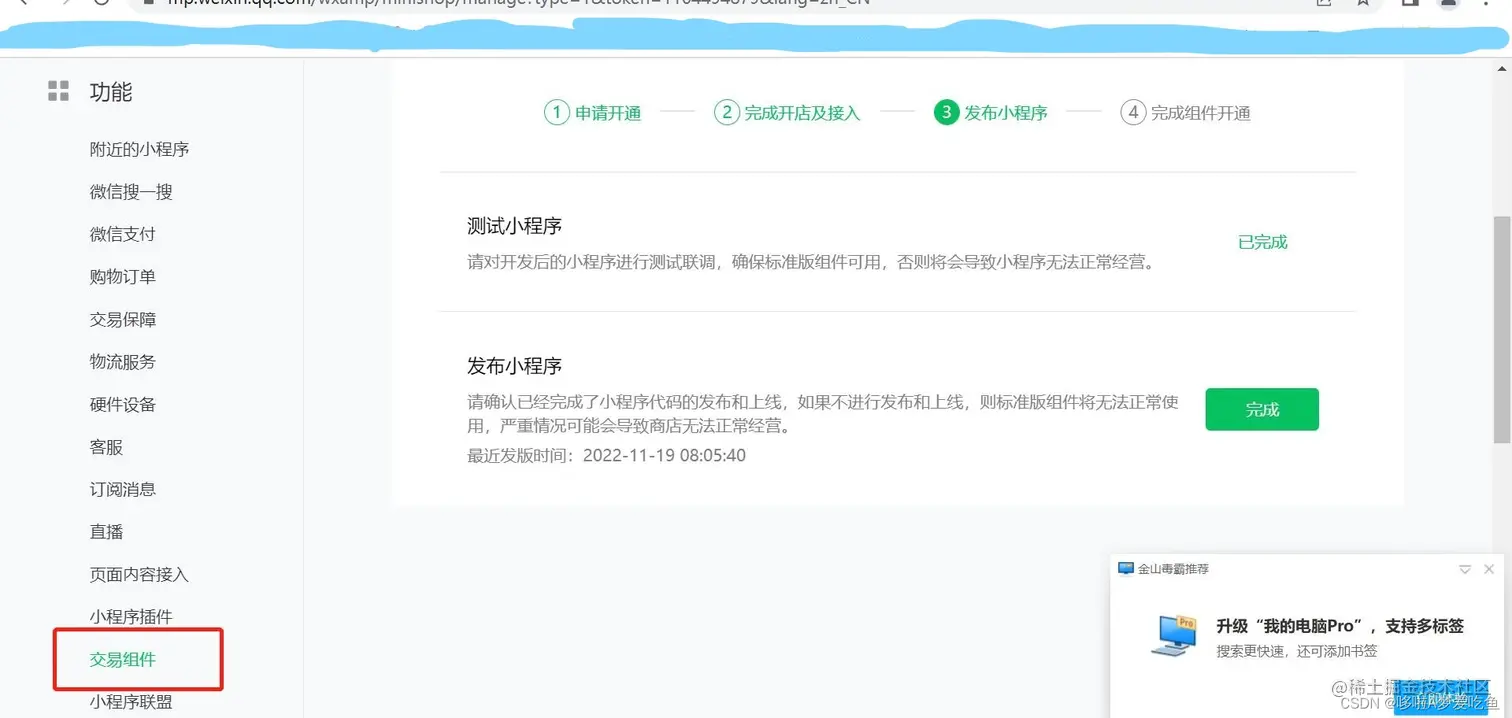This screenshot has height=718, width=1512.
Task: Collapse the 金山毒霸 popup with its chevron
Action: 1464,568
